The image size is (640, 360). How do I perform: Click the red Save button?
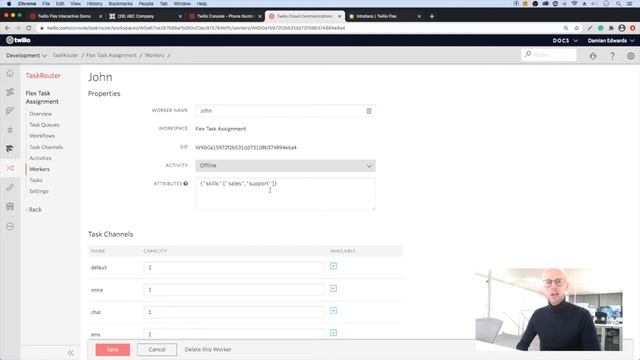tap(113, 349)
